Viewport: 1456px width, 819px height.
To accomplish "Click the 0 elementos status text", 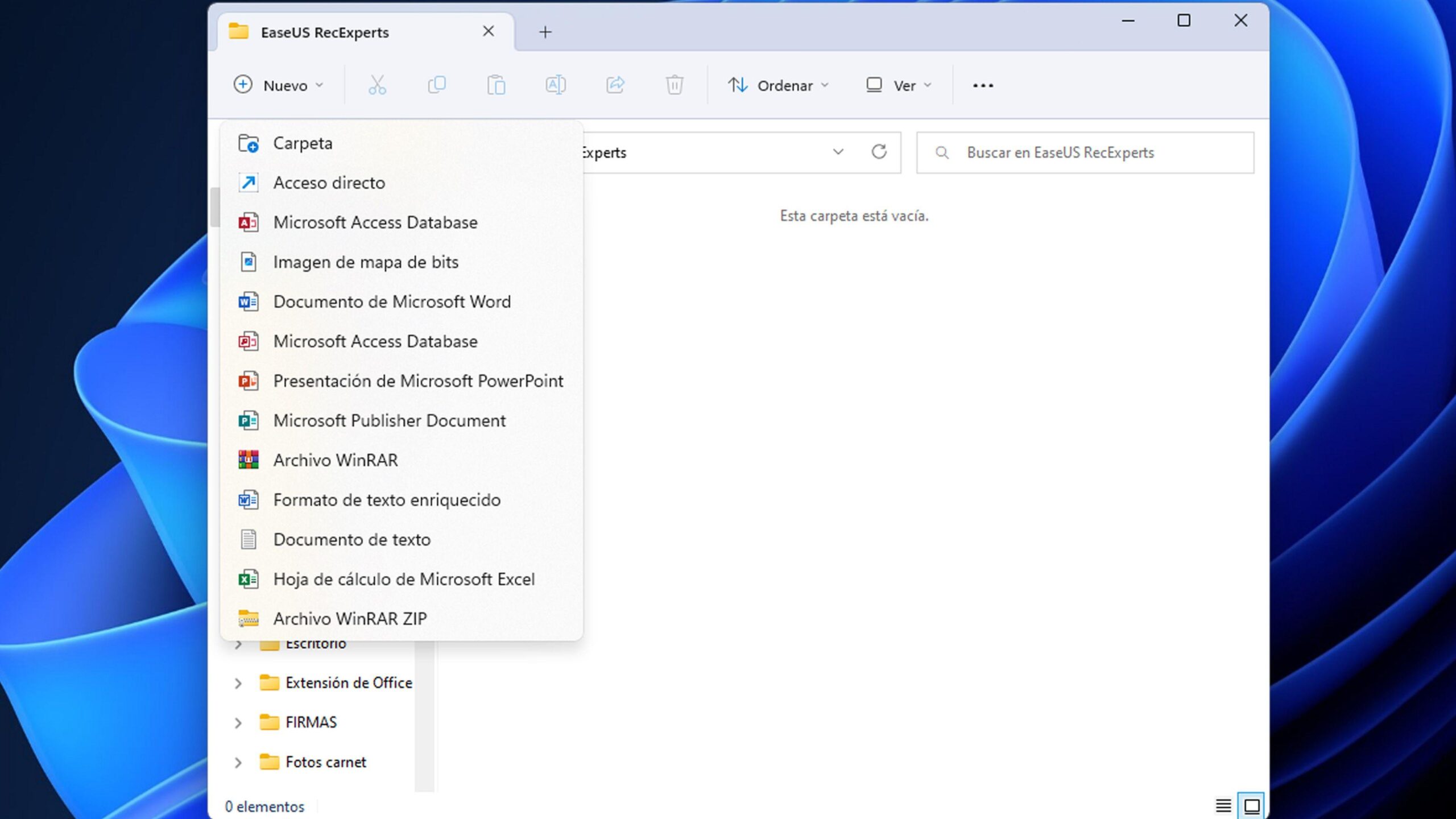I will coord(264,806).
